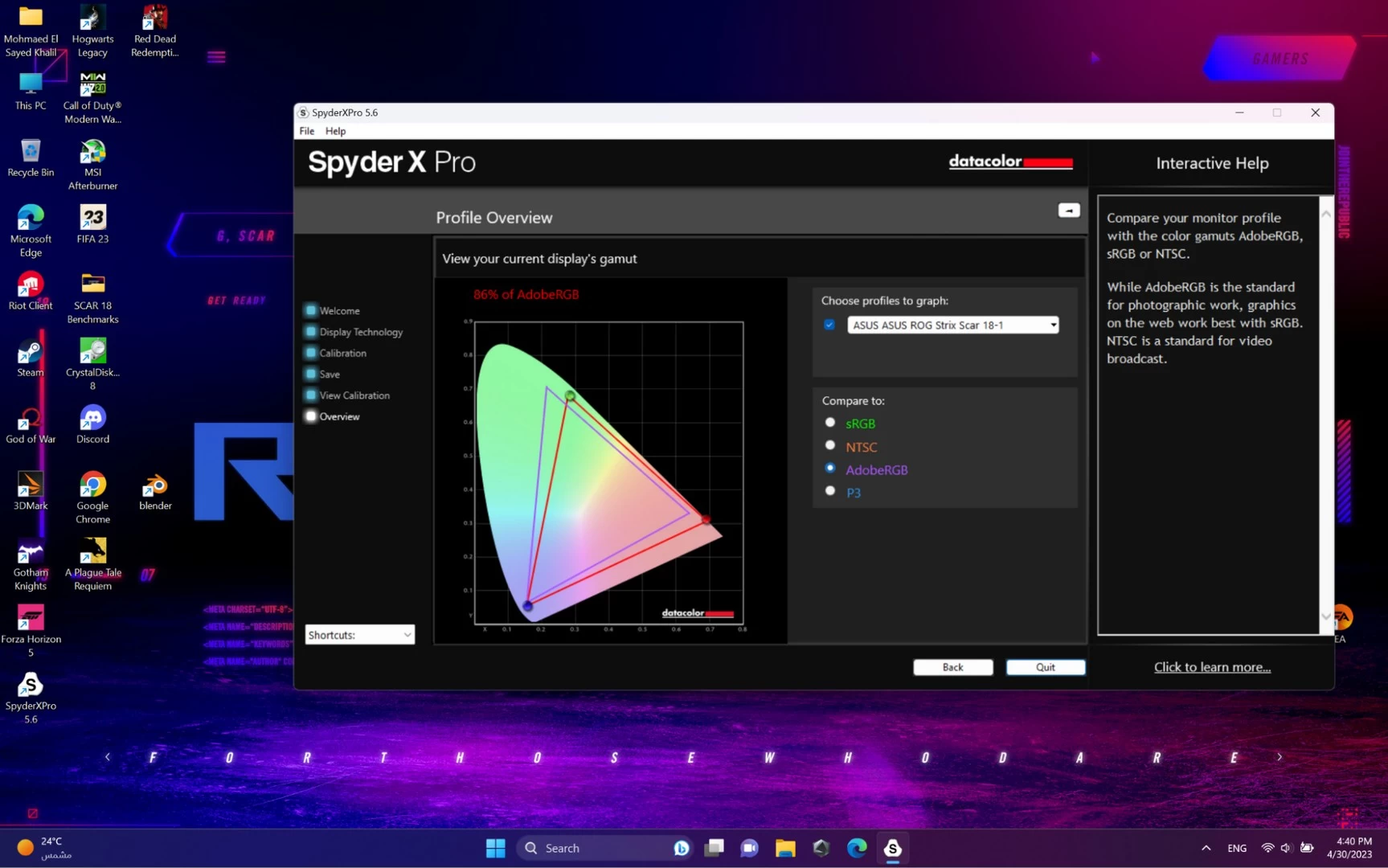
Task: Show hidden icons in the system tray
Action: pyautogui.click(x=1206, y=848)
